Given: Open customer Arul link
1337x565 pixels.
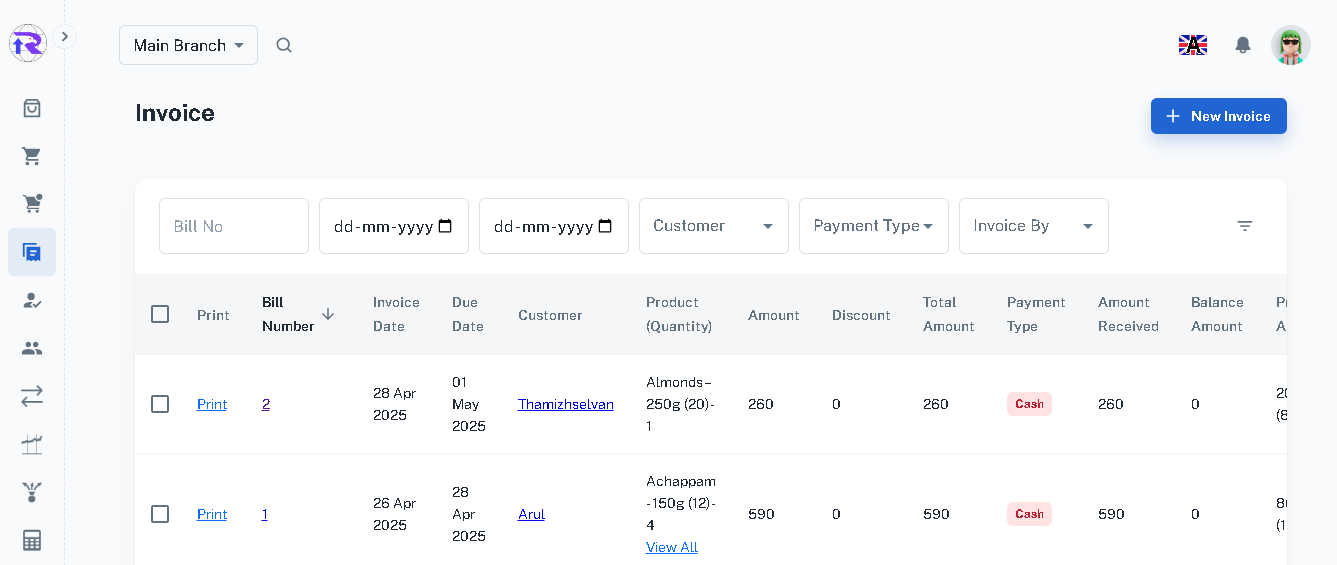Looking at the screenshot, I should pyautogui.click(x=531, y=514).
